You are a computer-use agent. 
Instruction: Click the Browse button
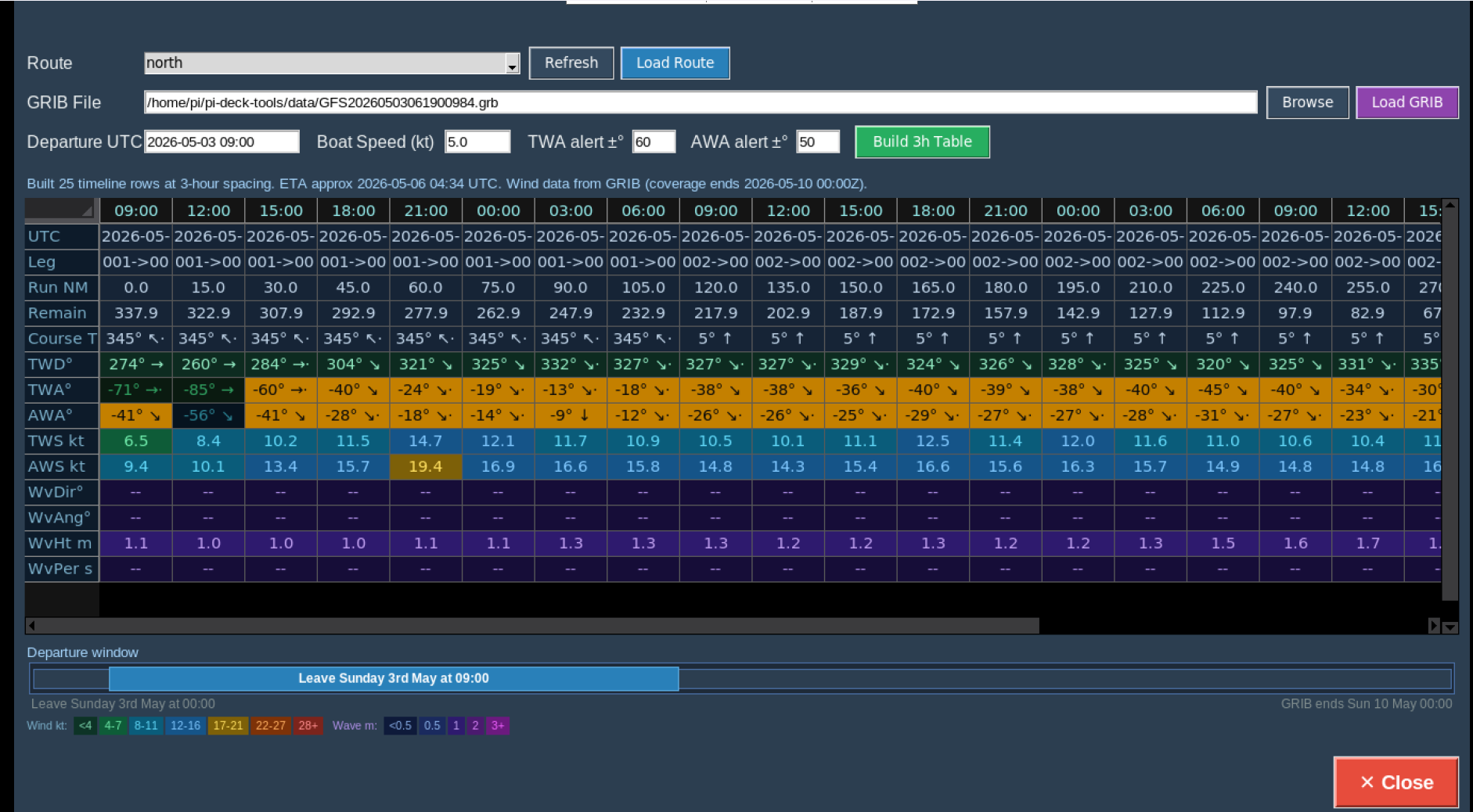click(1307, 102)
